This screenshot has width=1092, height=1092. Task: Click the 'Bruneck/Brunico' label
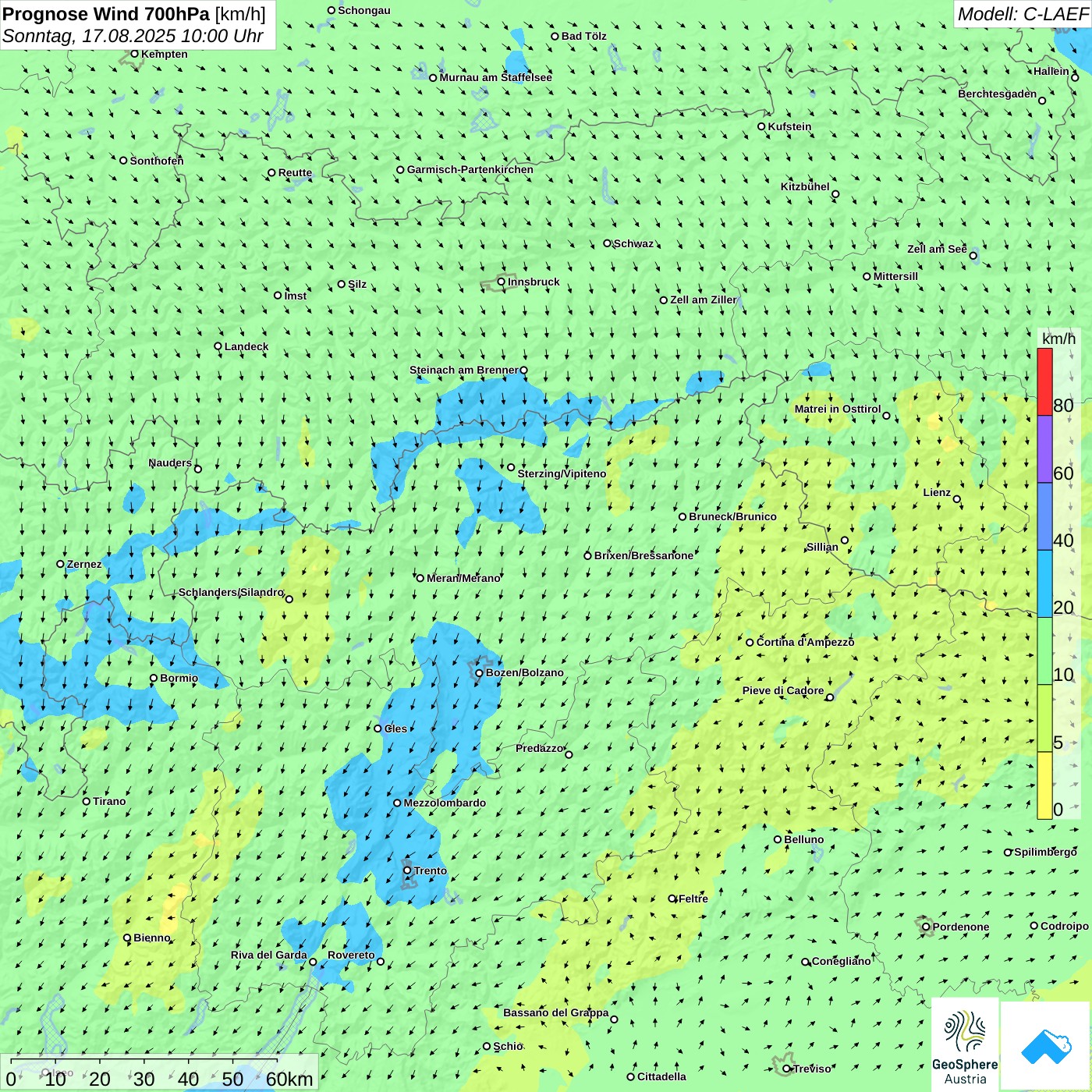point(732,516)
